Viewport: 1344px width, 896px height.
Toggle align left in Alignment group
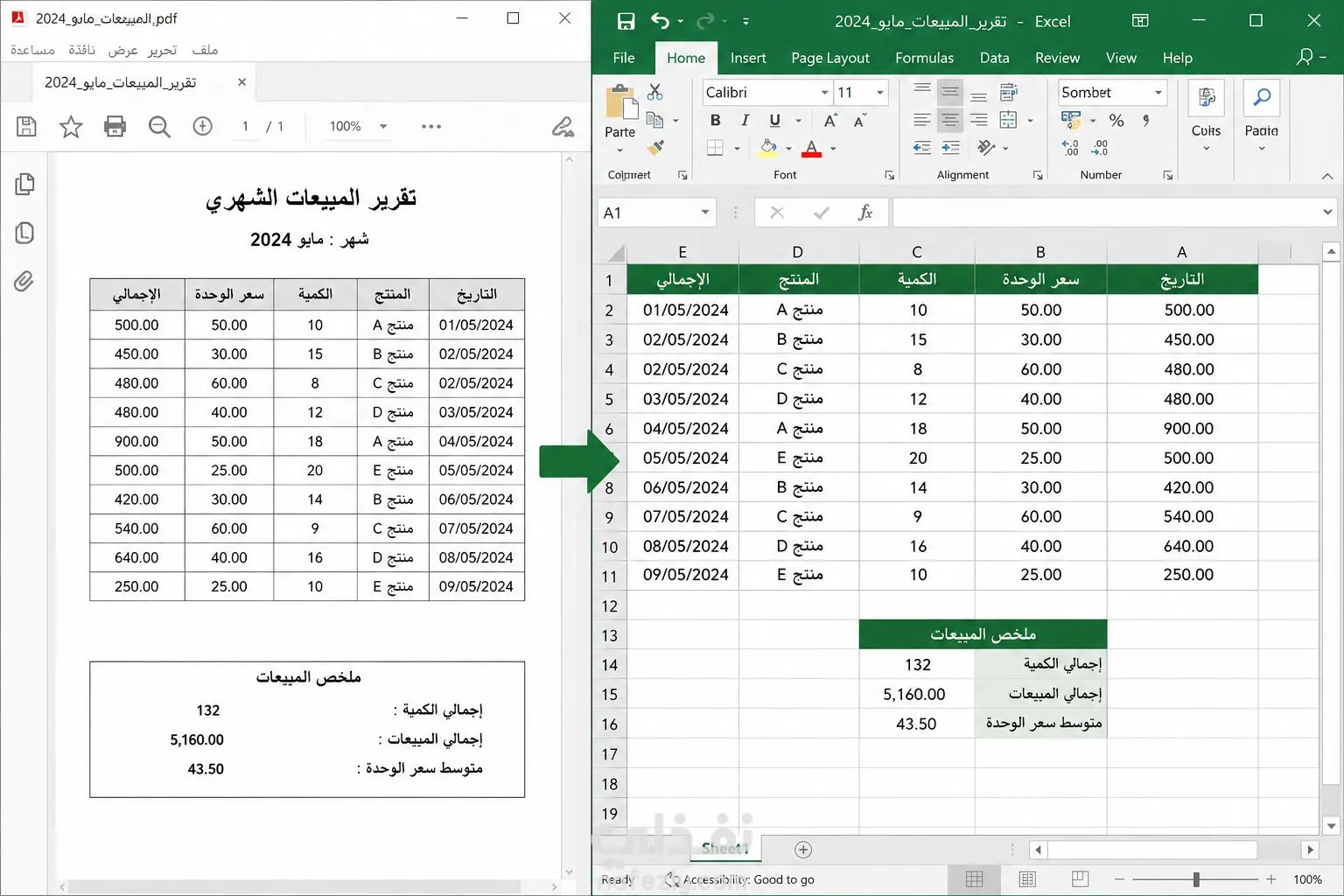click(x=921, y=120)
